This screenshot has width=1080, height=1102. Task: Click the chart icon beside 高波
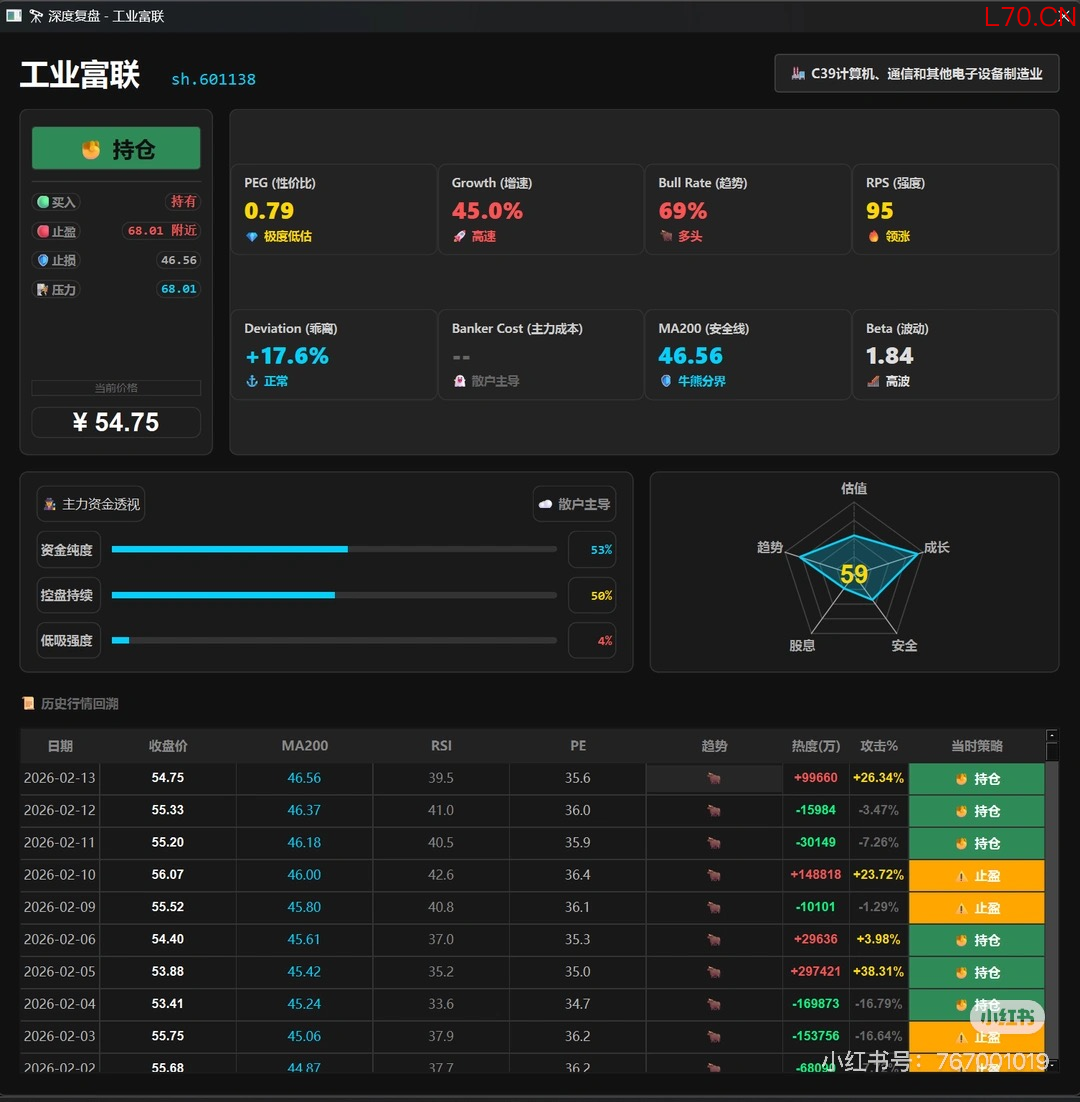(x=873, y=381)
